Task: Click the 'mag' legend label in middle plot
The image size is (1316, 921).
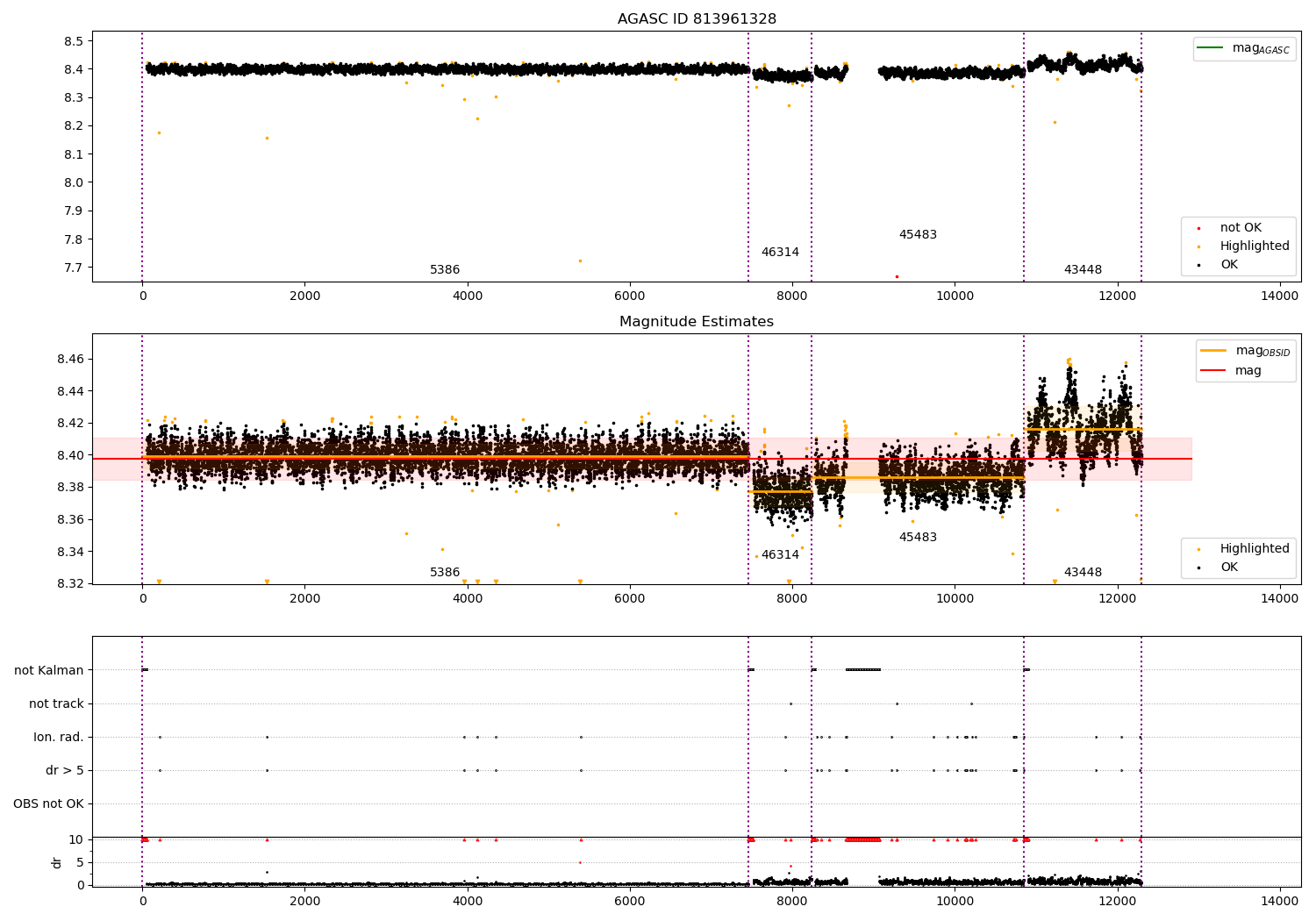Action: (x=1248, y=371)
